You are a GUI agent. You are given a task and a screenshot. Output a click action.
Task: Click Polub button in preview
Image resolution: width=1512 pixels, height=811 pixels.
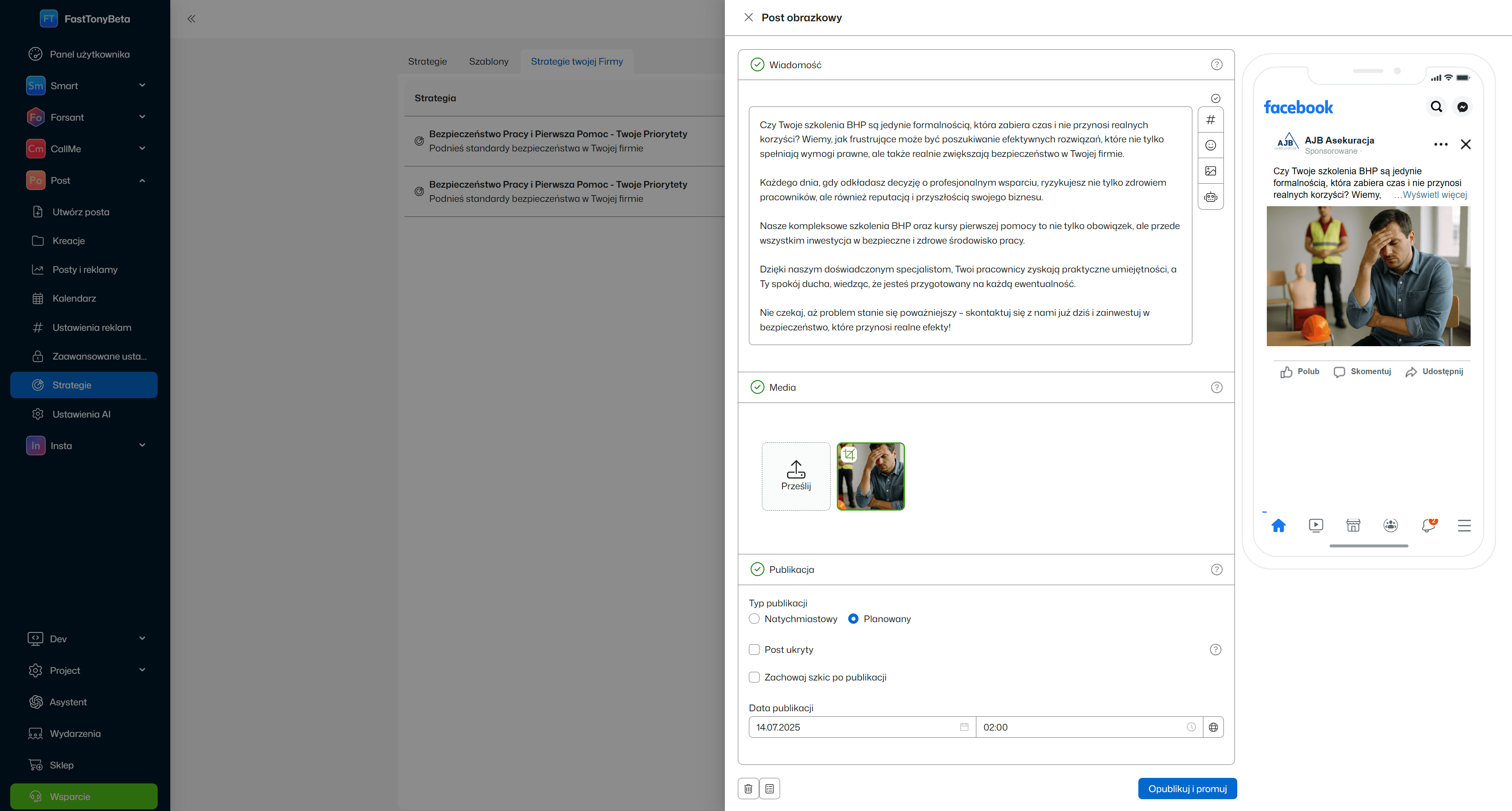1300,372
